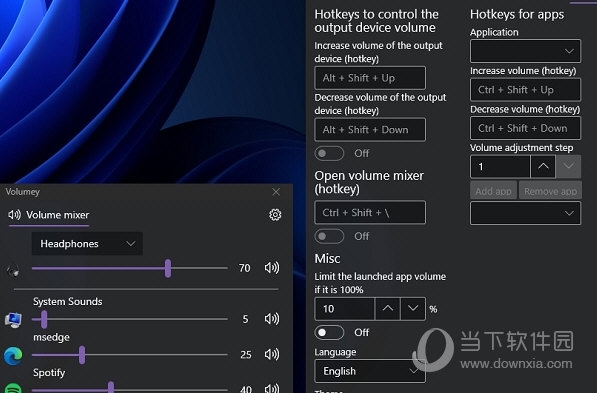The image size is (597, 393).
Task: Mute System Sounds speaker icon
Action: click(272, 319)
